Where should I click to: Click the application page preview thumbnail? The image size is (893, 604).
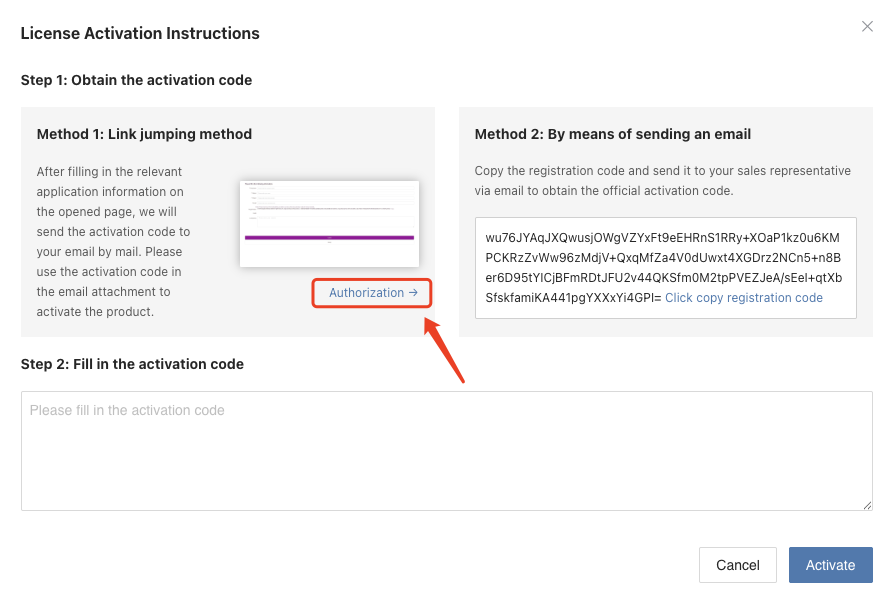329,224
